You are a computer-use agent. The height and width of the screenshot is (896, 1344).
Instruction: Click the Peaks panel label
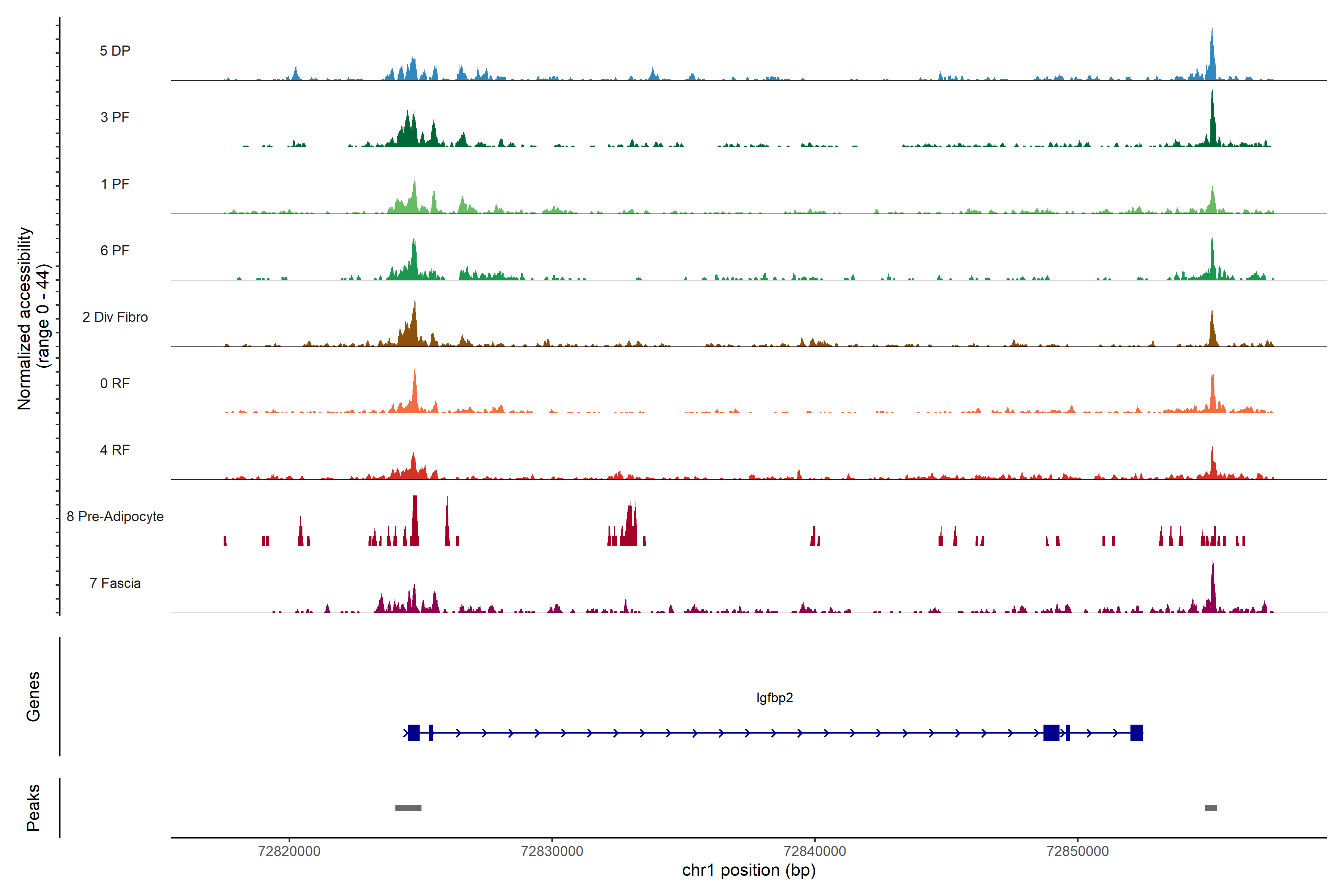click(33, 808)
